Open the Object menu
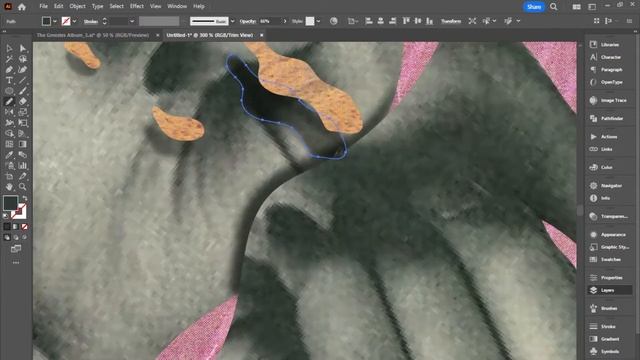Viewport: 640px width, 360px height. 77,7
